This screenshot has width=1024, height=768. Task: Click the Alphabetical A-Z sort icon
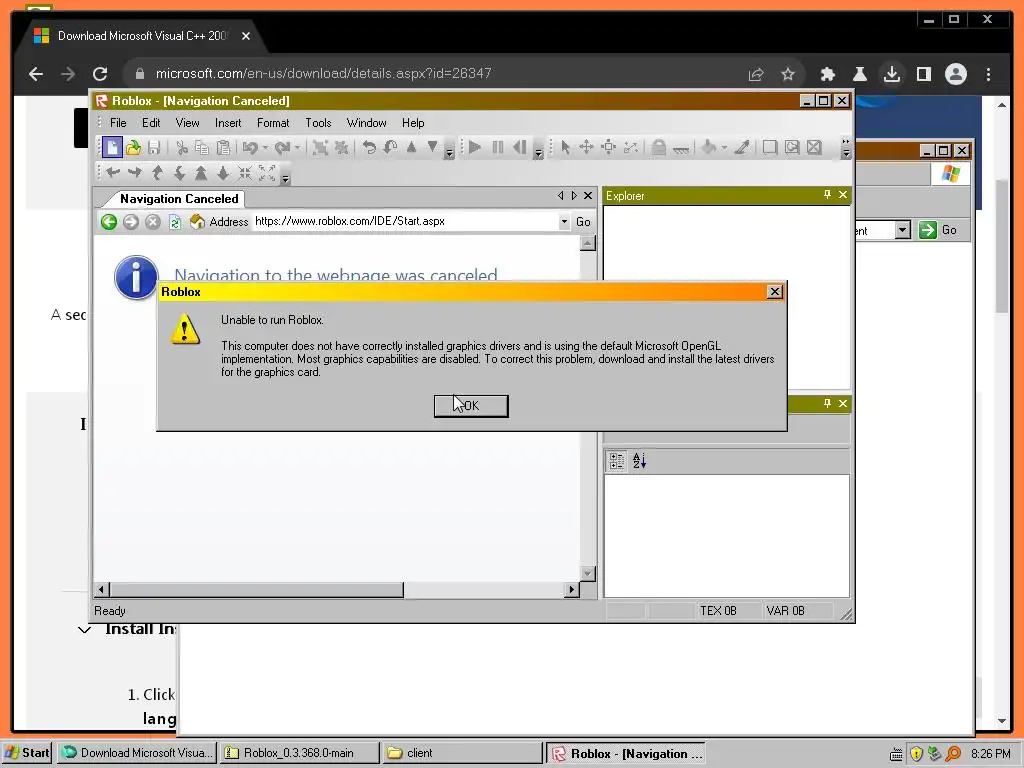click(639, 461)
